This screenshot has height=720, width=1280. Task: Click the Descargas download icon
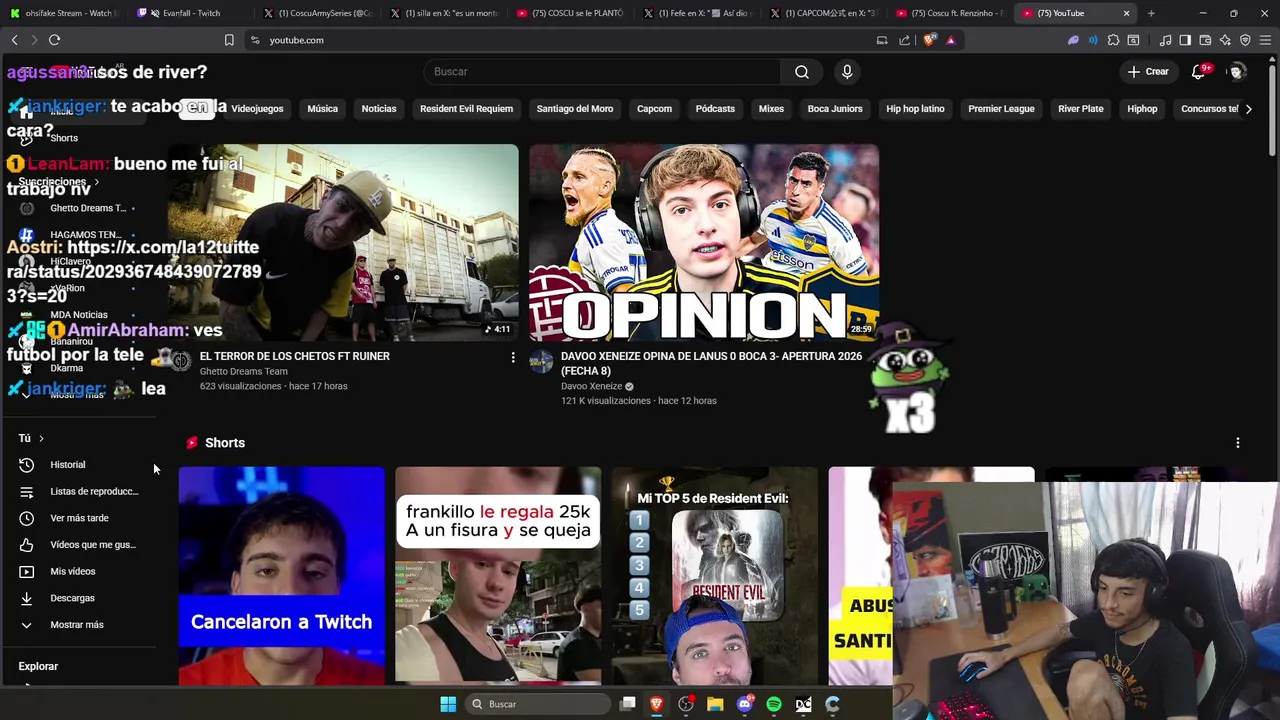27,598
